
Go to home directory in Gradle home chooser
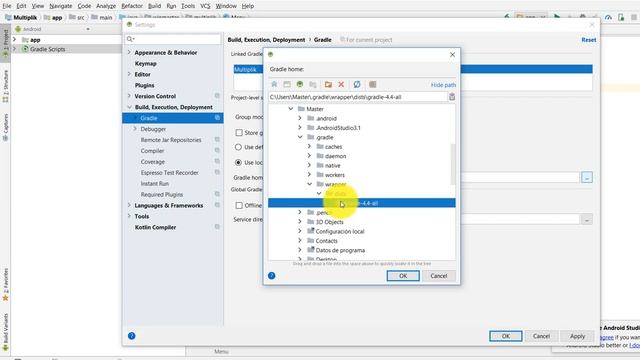(274, 84)
